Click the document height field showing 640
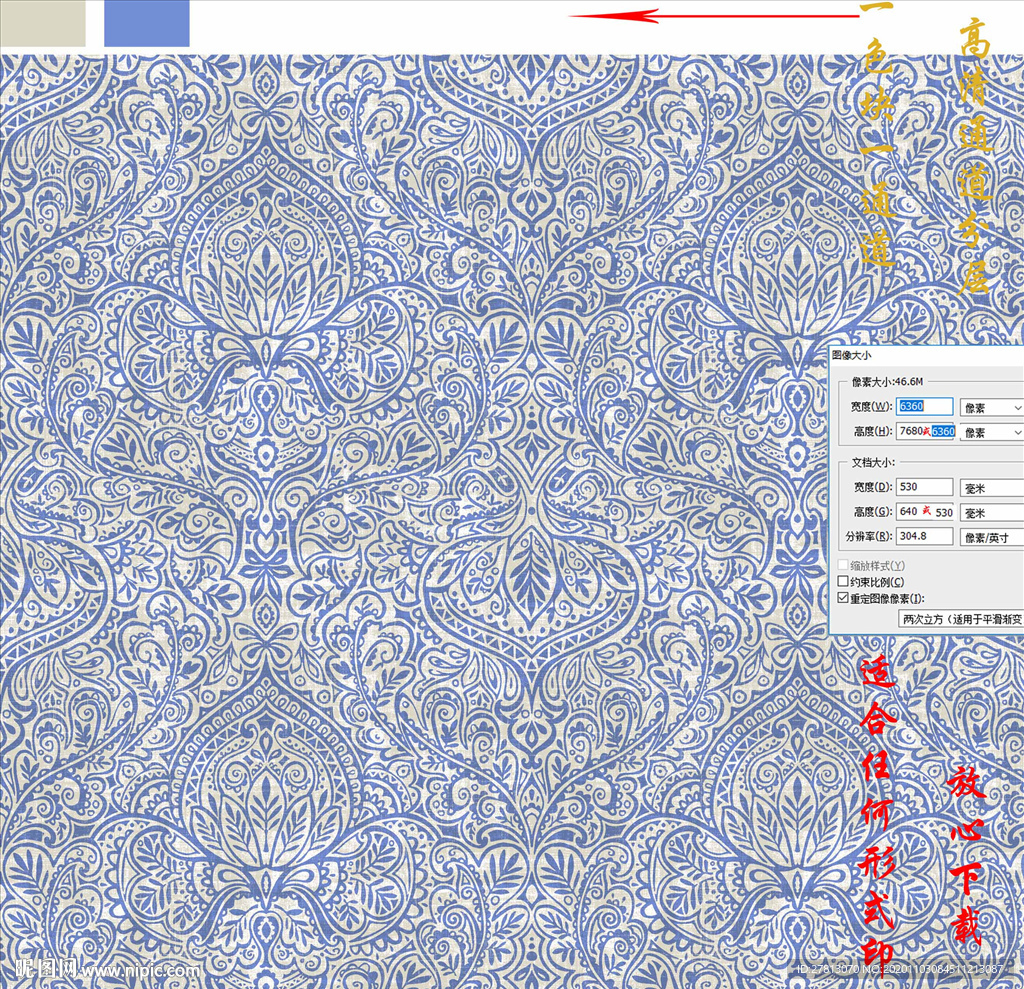This screenshot has height=989, width=1024. coord(924,511)
